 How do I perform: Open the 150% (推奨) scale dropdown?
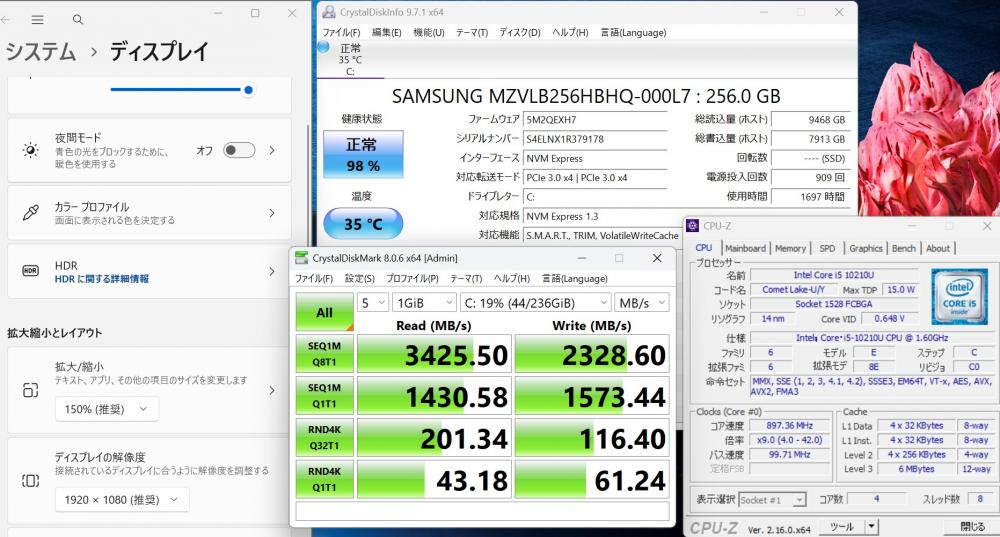107,409
